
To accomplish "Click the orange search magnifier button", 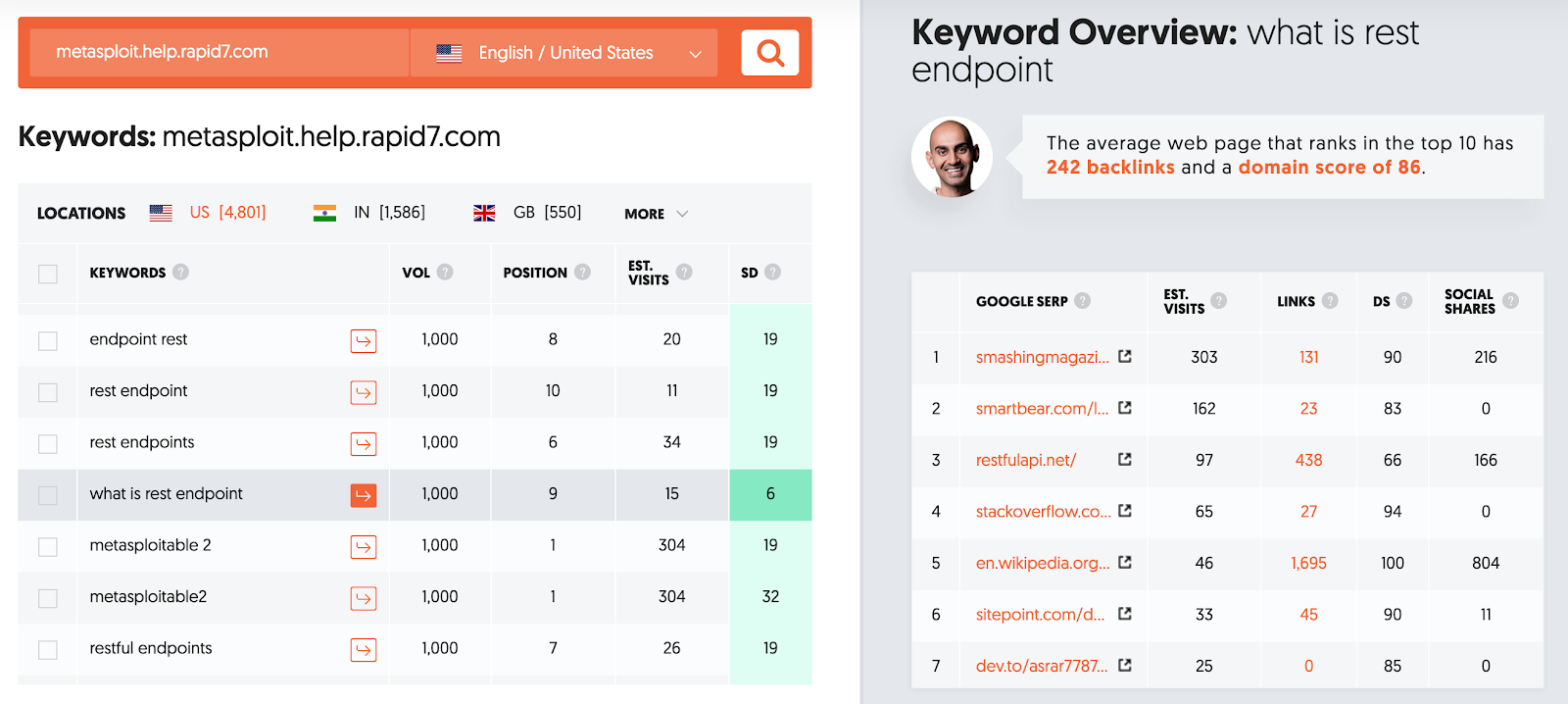I will coord(770,53).
